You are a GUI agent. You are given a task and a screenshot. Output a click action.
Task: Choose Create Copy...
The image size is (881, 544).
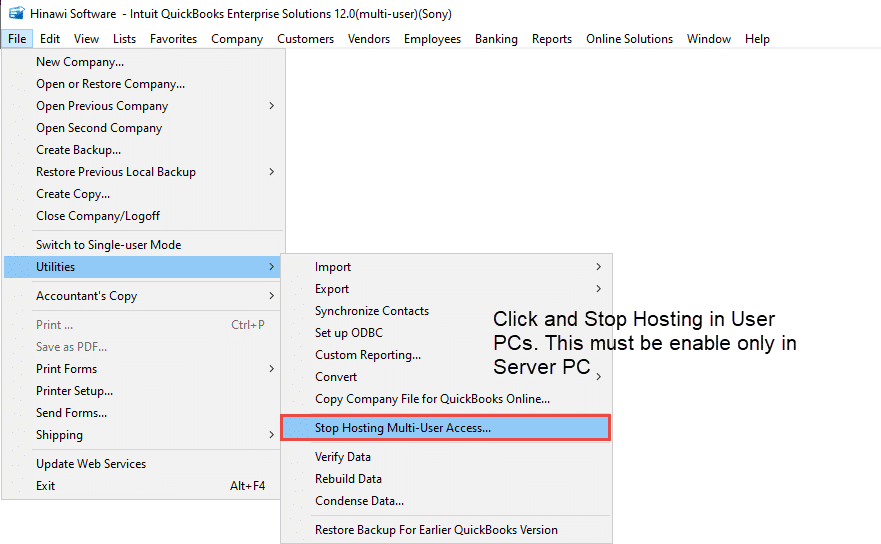[x=143, y=193]
